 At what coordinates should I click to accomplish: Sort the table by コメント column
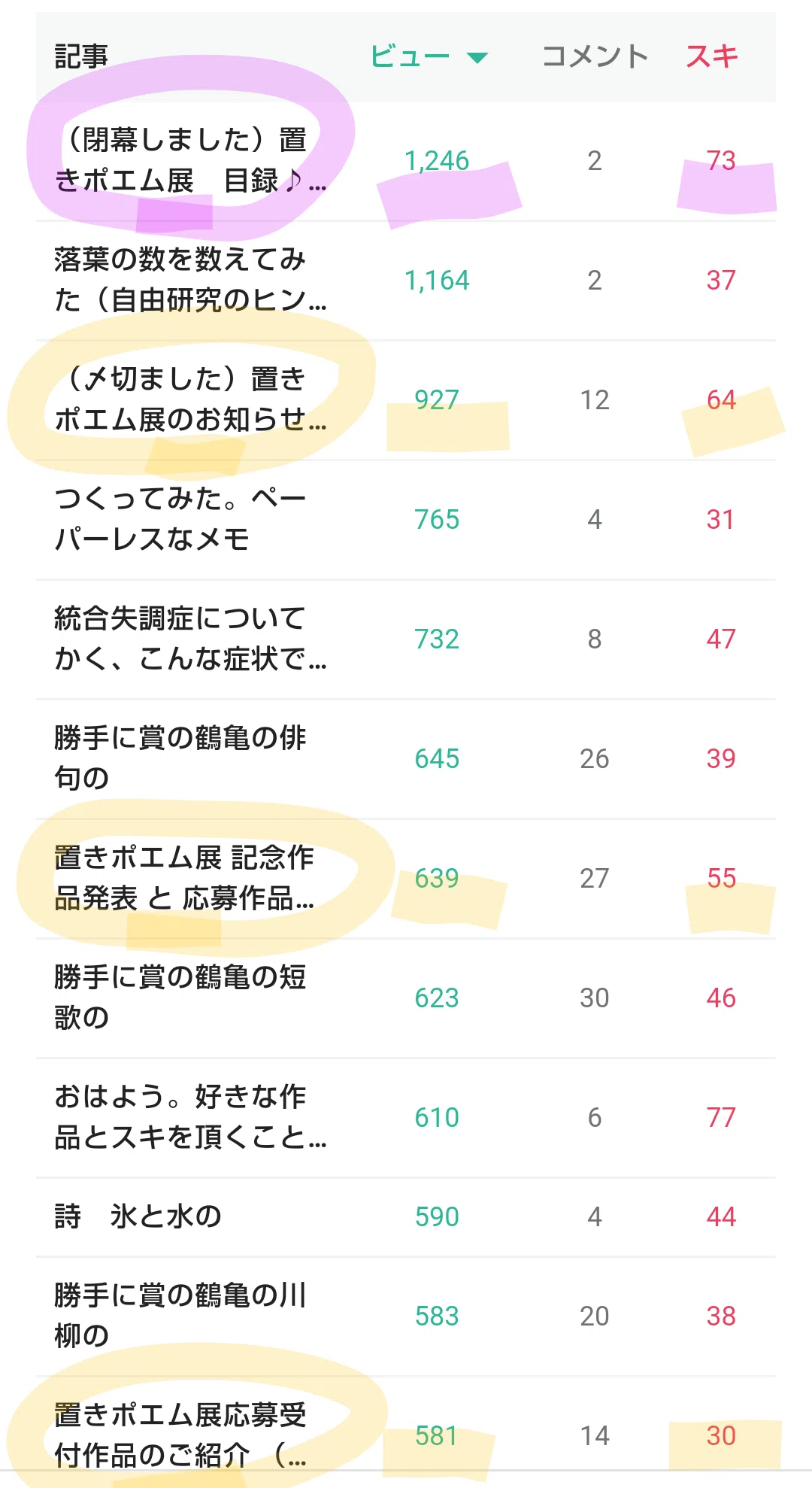[595, 56]
